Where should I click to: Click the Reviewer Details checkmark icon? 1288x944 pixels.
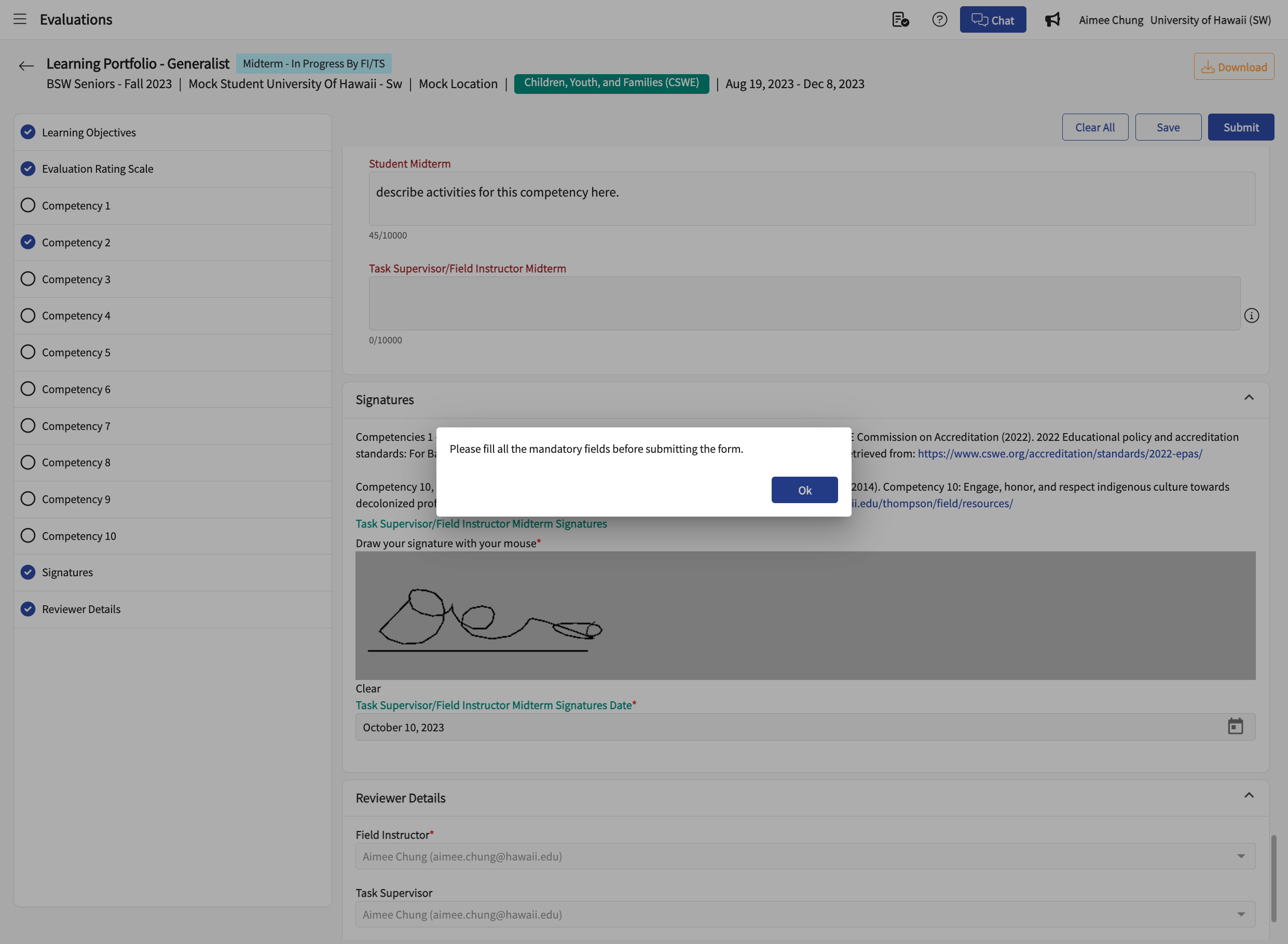[x=28, y=608]
